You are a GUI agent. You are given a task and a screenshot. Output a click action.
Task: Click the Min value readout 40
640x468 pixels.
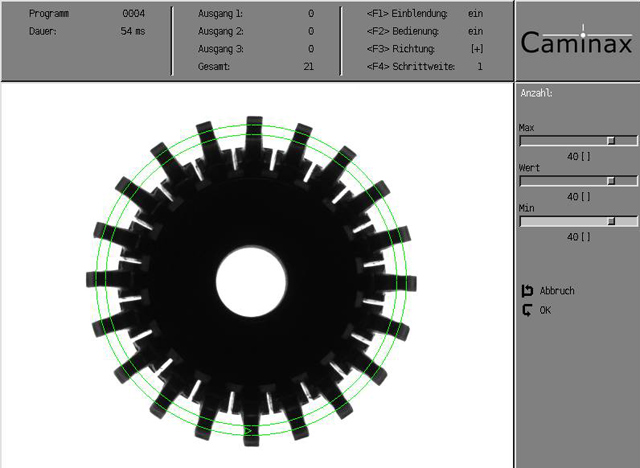[578, 237]
